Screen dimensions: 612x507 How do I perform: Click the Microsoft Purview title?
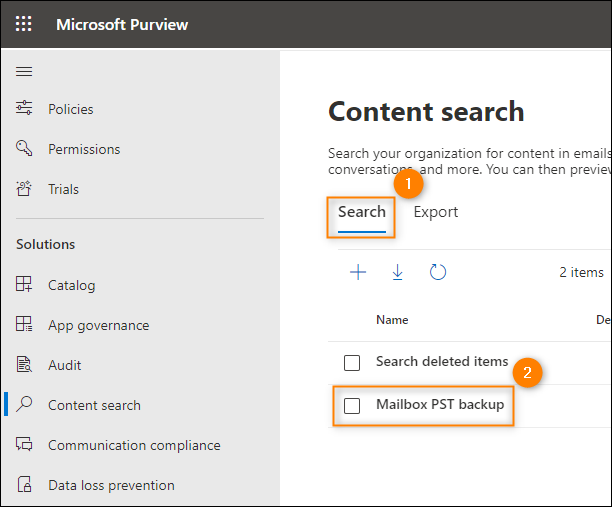[x=122, y=25]
